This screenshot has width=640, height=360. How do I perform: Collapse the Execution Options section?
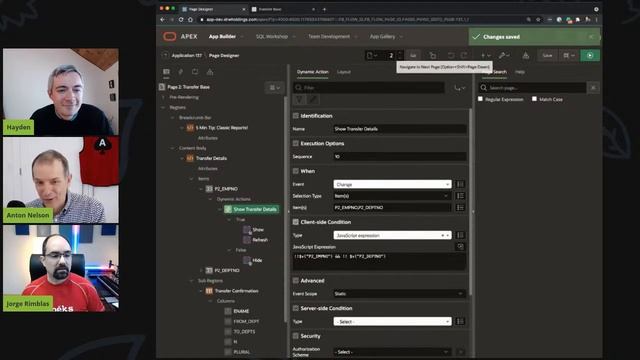296,144
